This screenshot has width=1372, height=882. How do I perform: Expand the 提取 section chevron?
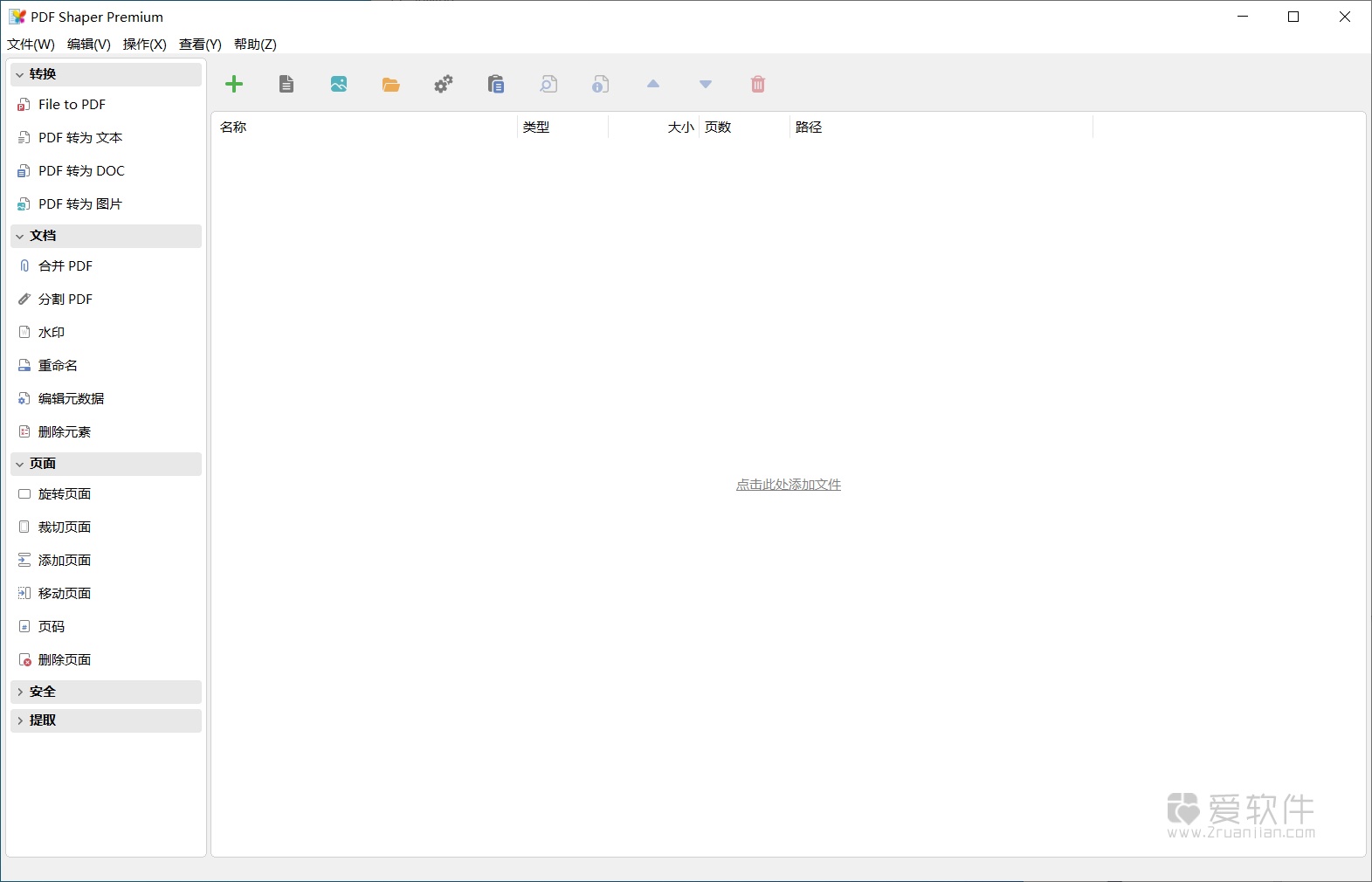tap(19, 720)
